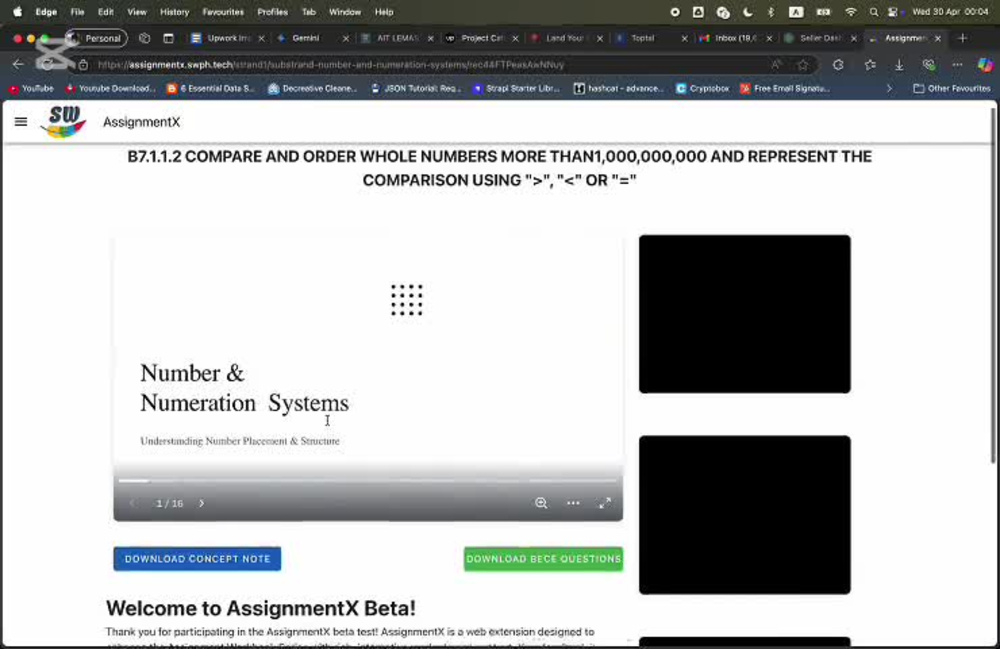This screenshot has height=649, width=1000.
Task: Open the Personal profile switcher
Action: pyautogui.click(x=96, y=38)
